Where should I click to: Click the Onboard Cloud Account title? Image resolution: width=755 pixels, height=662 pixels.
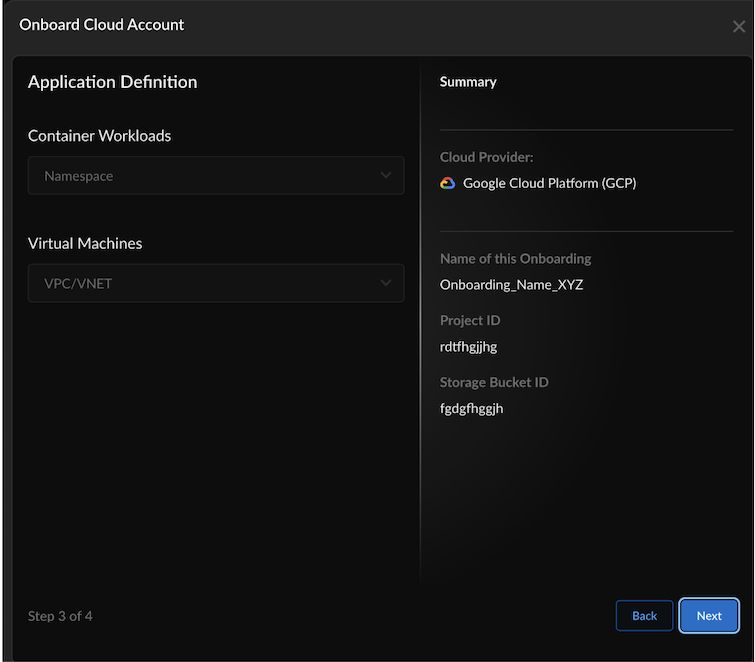click(102, 25)
